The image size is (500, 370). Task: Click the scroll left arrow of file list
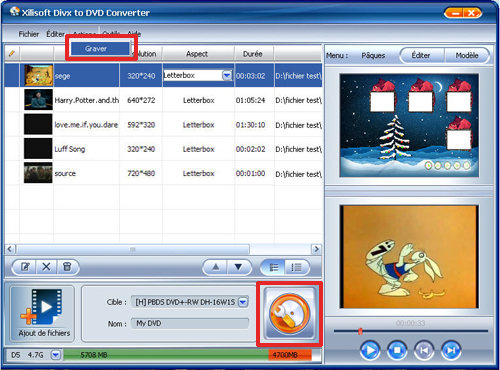coord(10,249)
